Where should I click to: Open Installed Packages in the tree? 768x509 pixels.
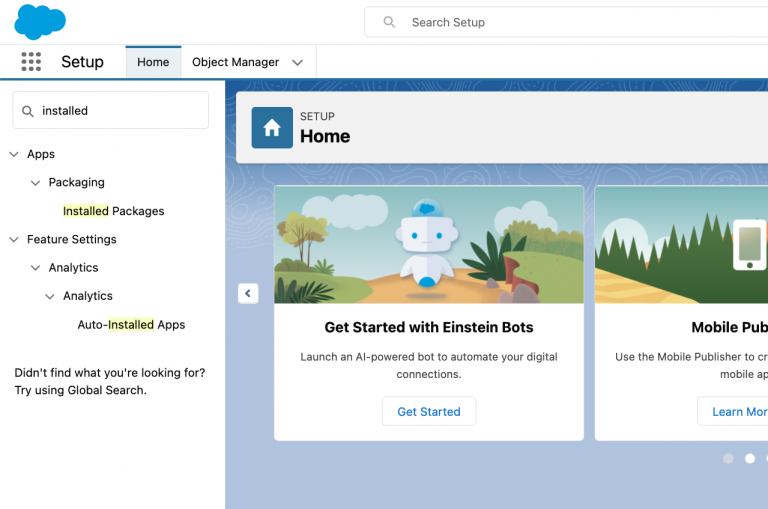[114, 211]
